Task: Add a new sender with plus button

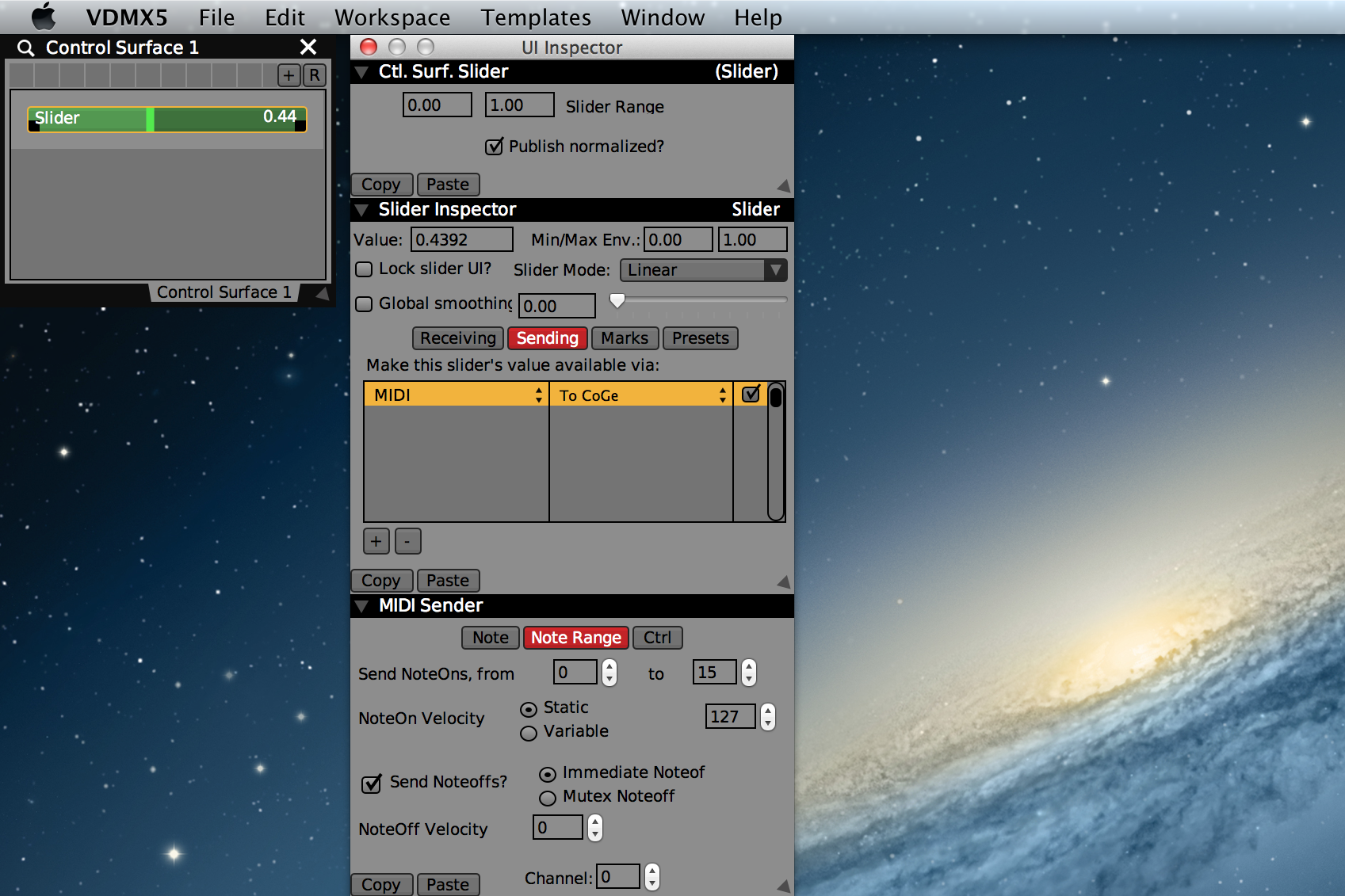Action: 376,541
